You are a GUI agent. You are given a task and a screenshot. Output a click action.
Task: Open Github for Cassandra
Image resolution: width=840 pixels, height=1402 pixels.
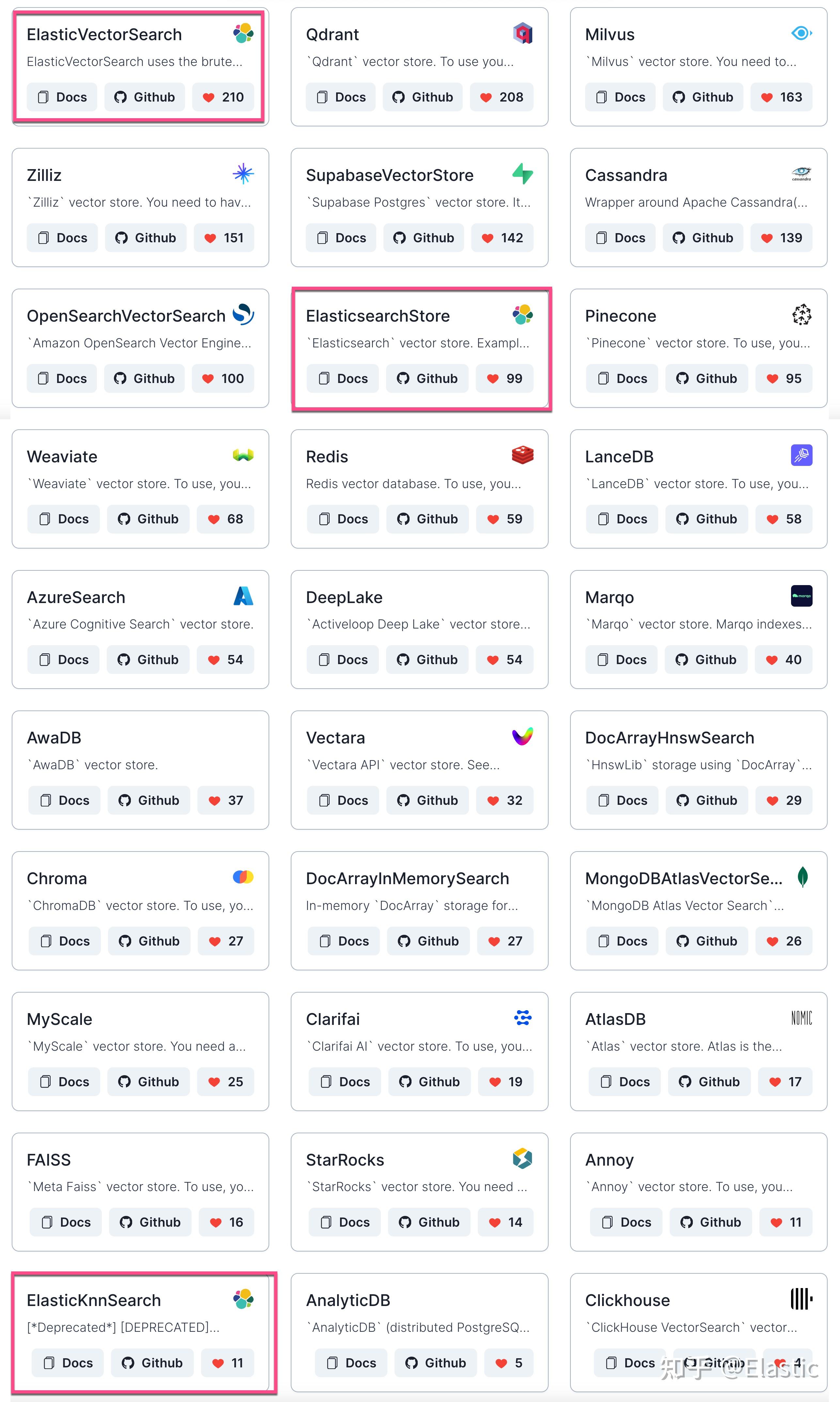tap(703, 238)
